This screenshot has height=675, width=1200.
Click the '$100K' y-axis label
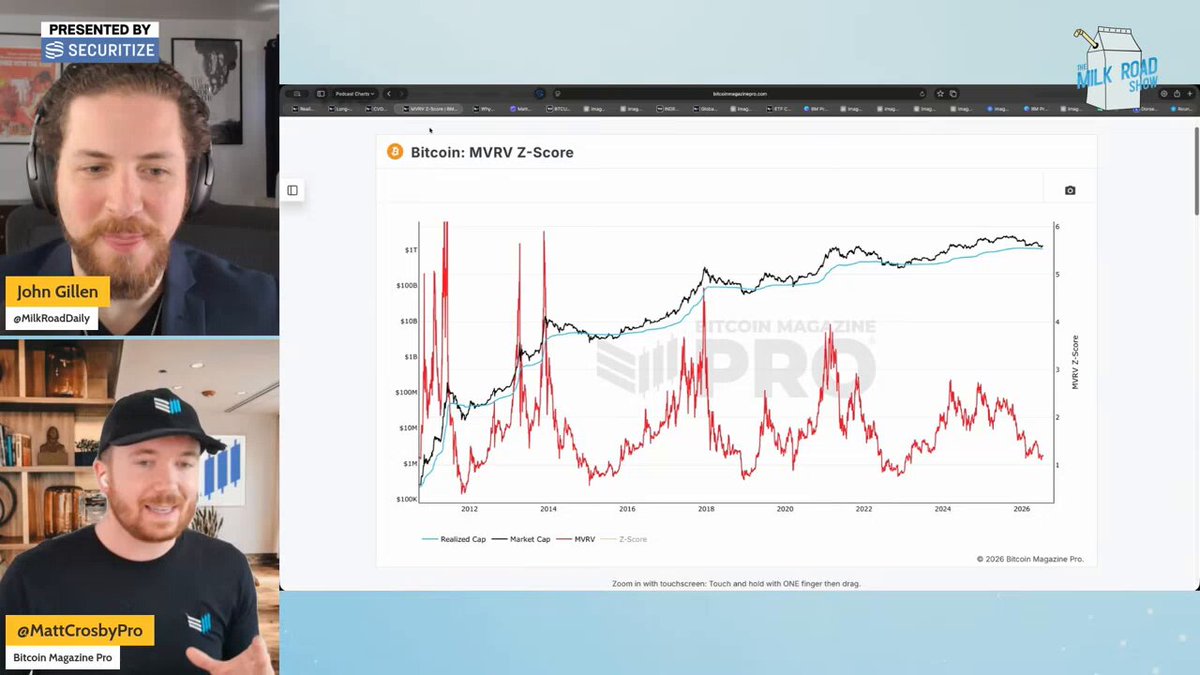407,499
